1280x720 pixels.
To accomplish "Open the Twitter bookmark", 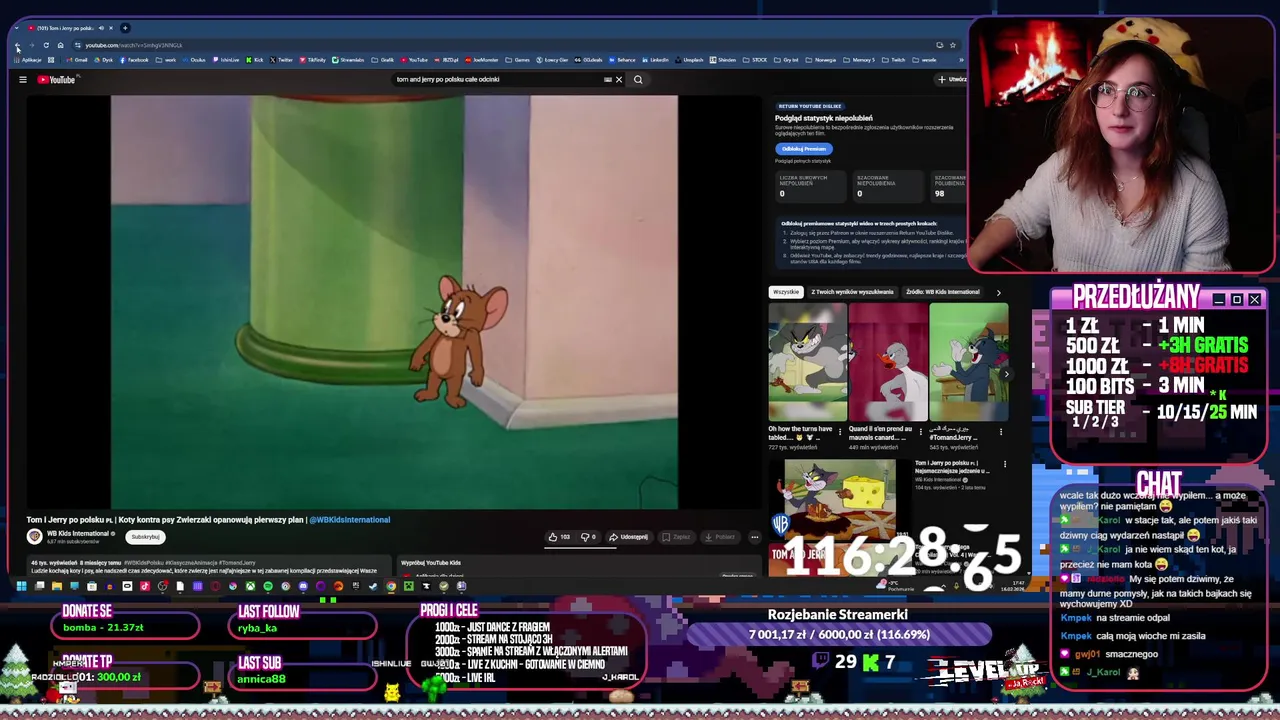I will point(281,60).
